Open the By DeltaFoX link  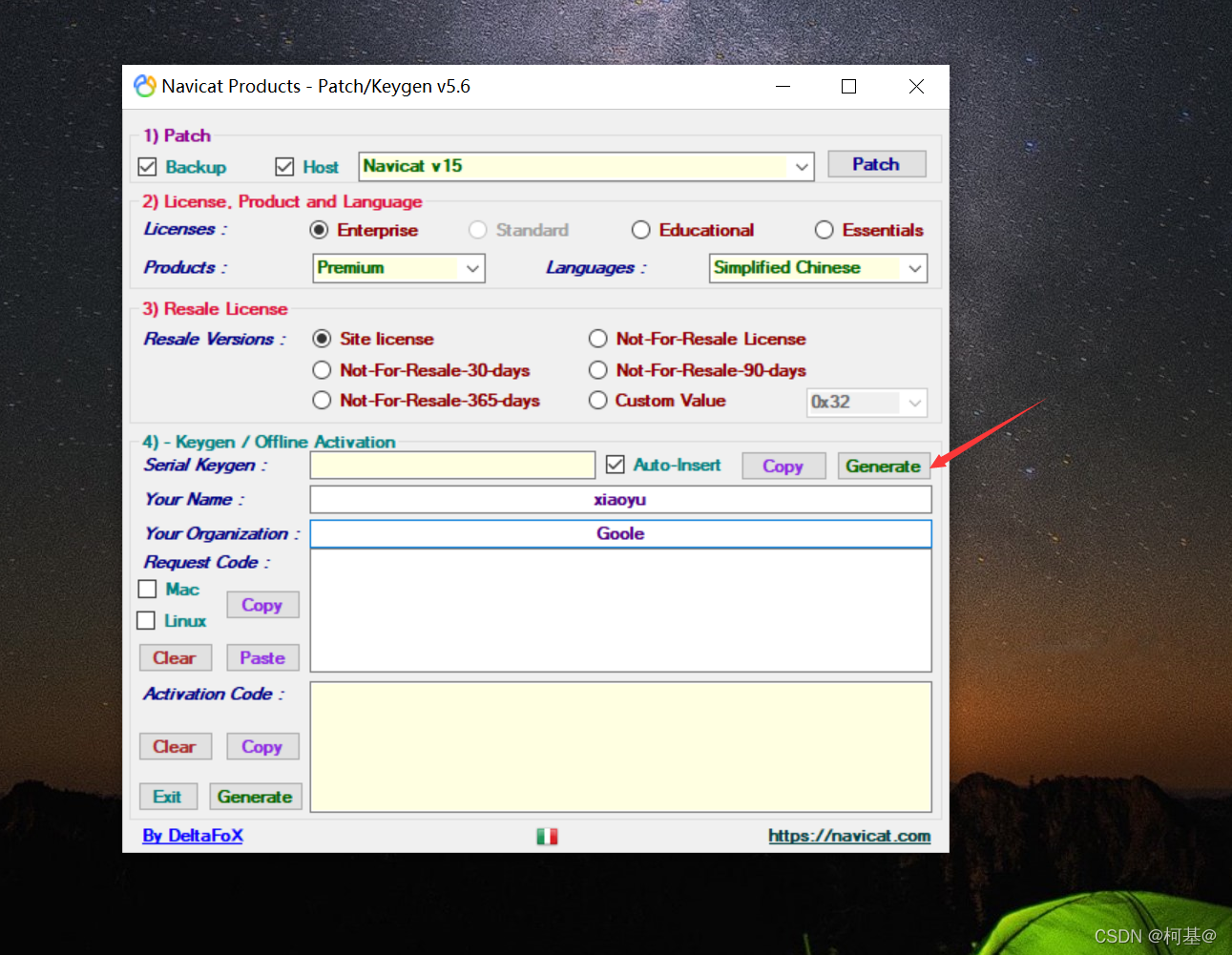(x=193, y=836)
